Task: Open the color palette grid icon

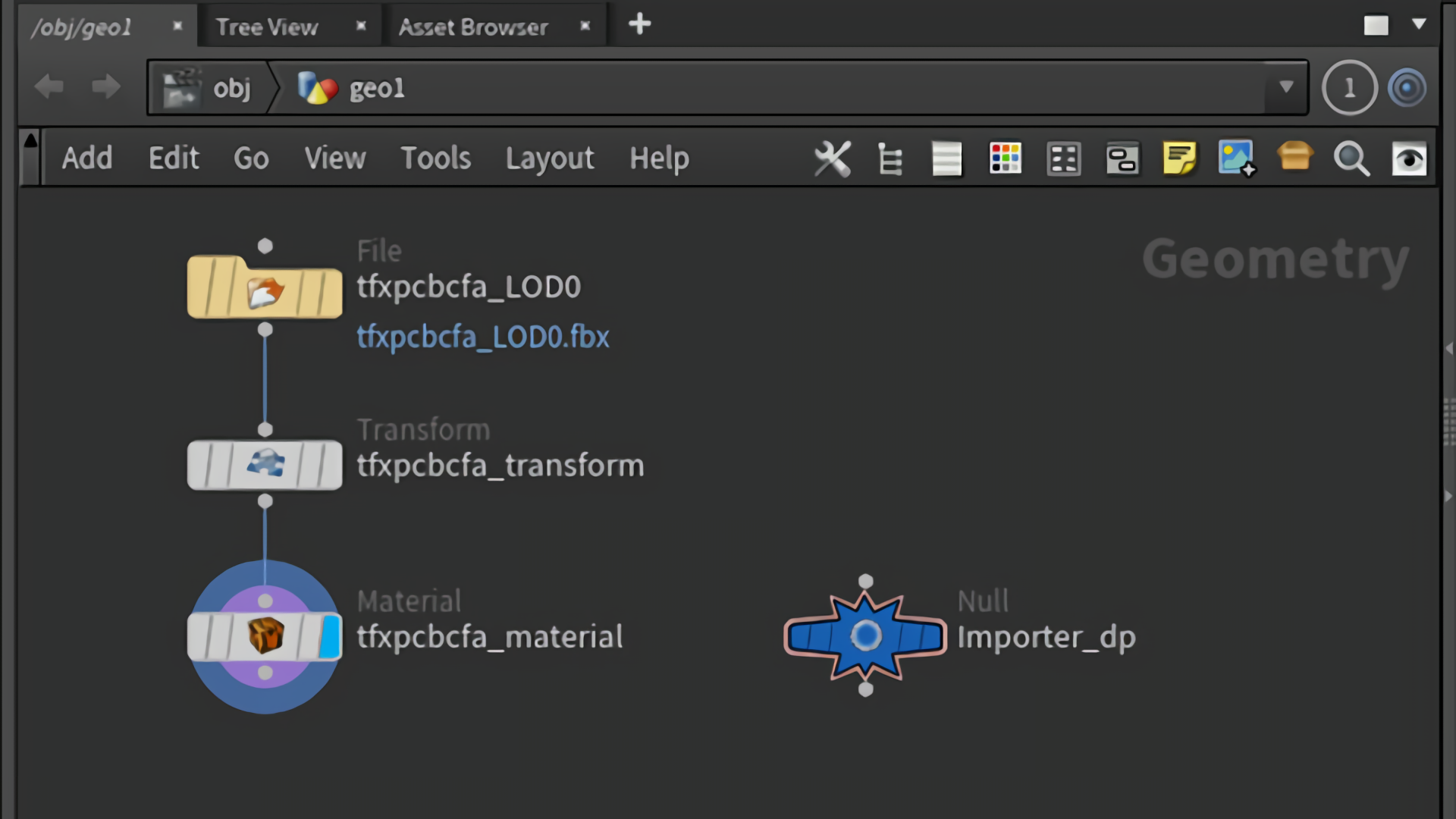Action: (1005, 159)
